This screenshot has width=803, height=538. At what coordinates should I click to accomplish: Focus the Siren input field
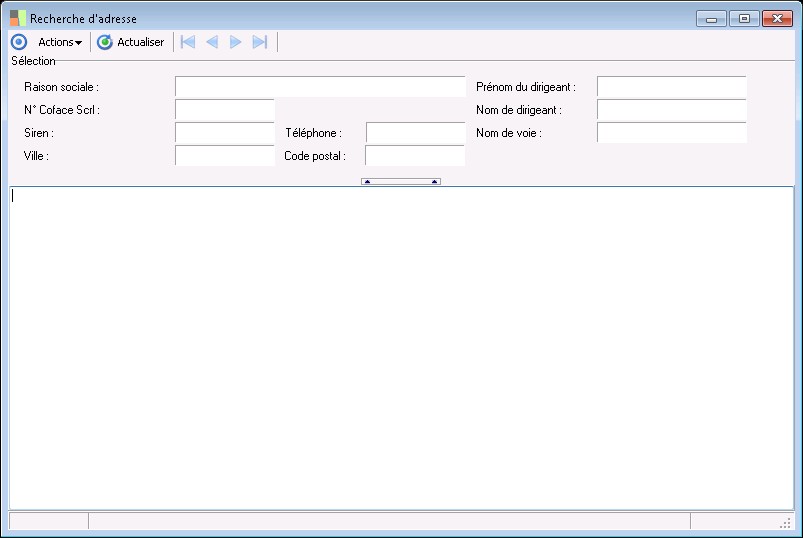pos(225,133)
